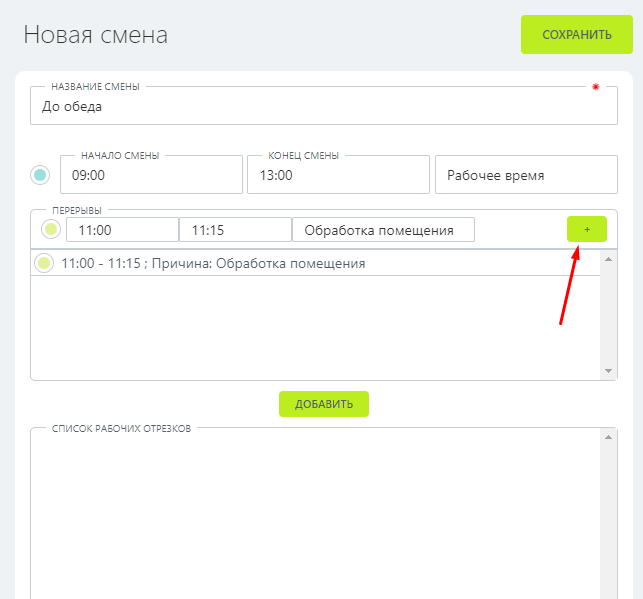This screenshot has width=643, height=599.
Task: Click the Конец смены time field
Action: pyautogui.click(x=338, y=175)
